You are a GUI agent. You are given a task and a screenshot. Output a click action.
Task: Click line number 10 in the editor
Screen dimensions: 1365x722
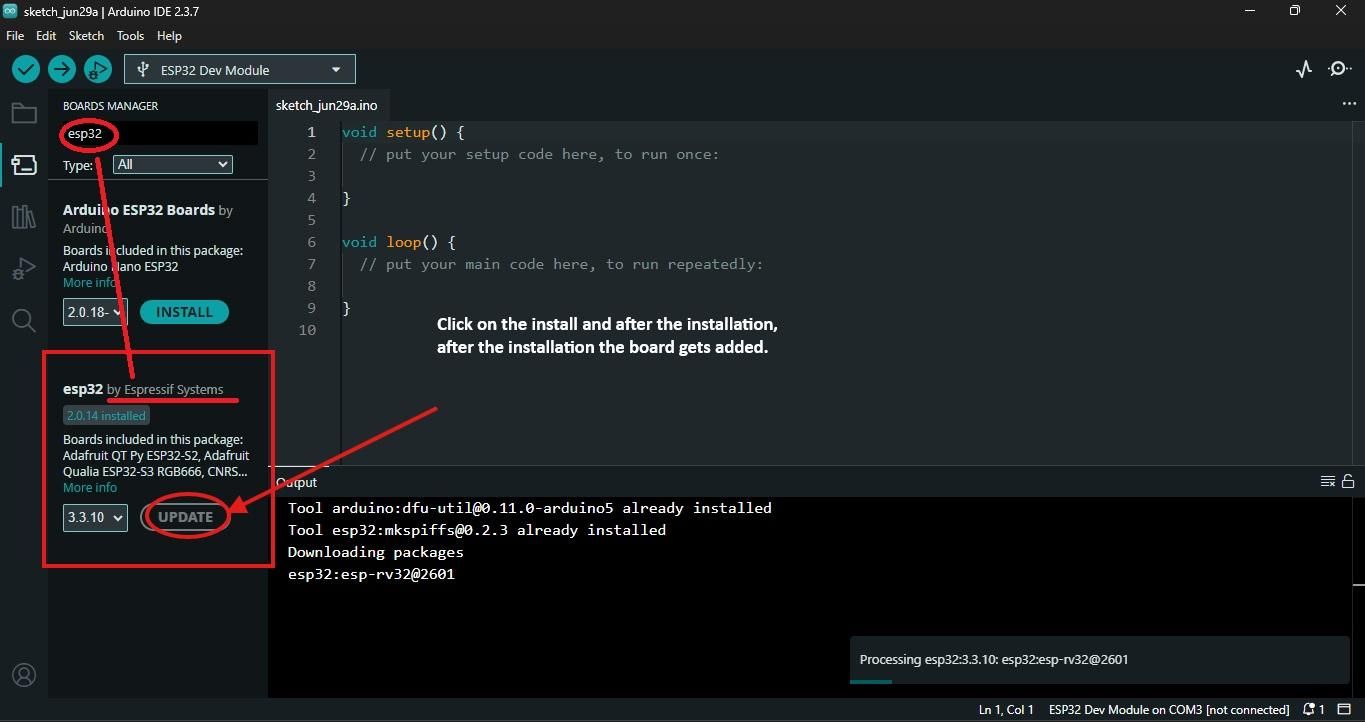coord(307,330)
